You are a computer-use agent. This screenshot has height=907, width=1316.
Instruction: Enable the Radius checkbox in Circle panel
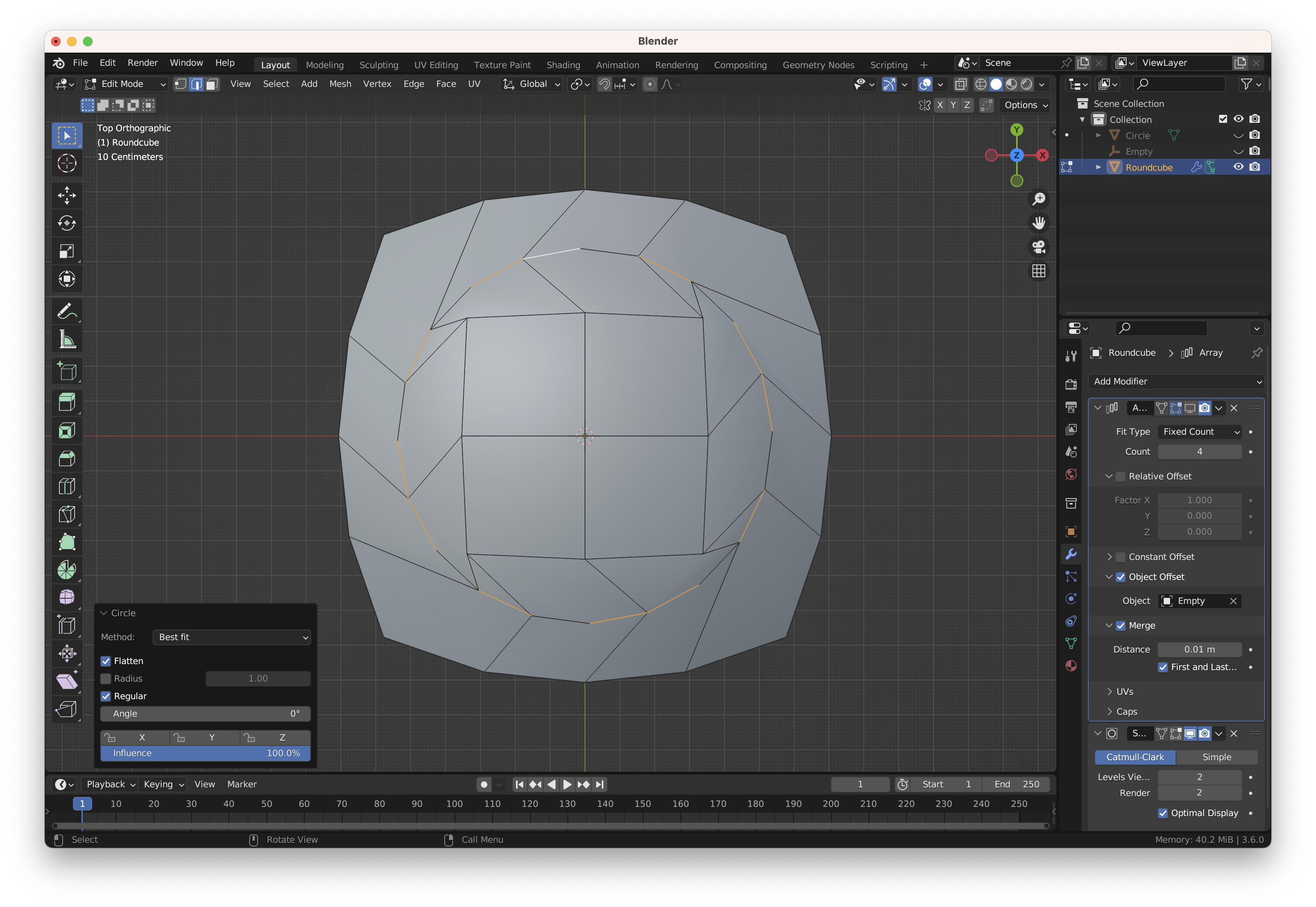tap(106, 678)
